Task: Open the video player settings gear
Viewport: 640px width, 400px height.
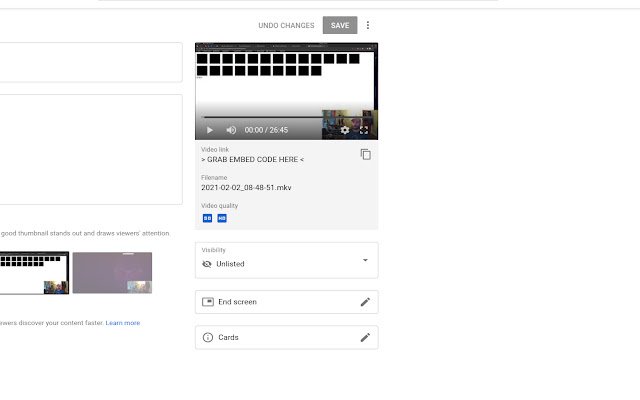Action: [x=345, y=130]
